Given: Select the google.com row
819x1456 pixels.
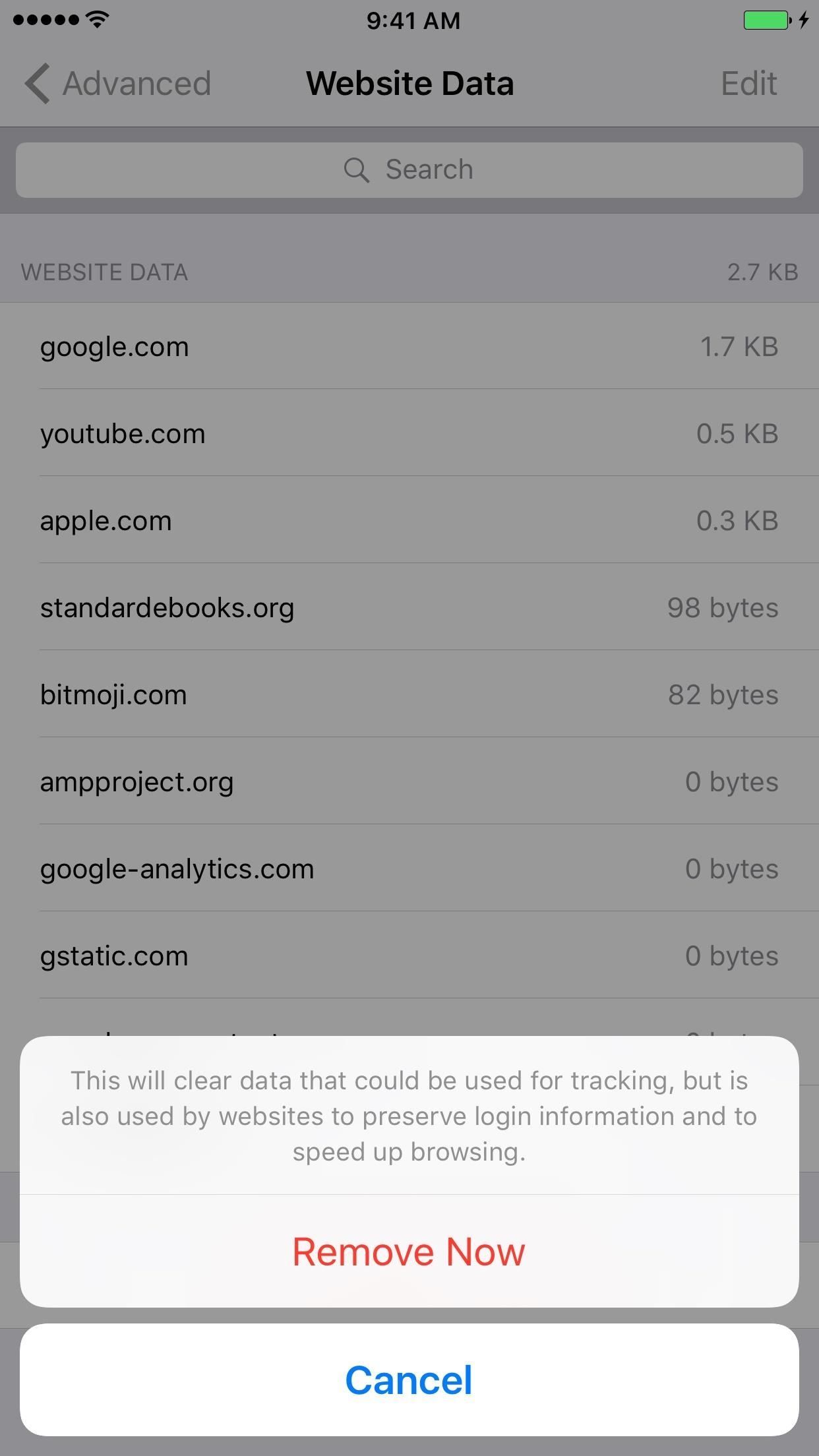Looking at the screenshot, I should pyautogui.click(x=409, y=347).
